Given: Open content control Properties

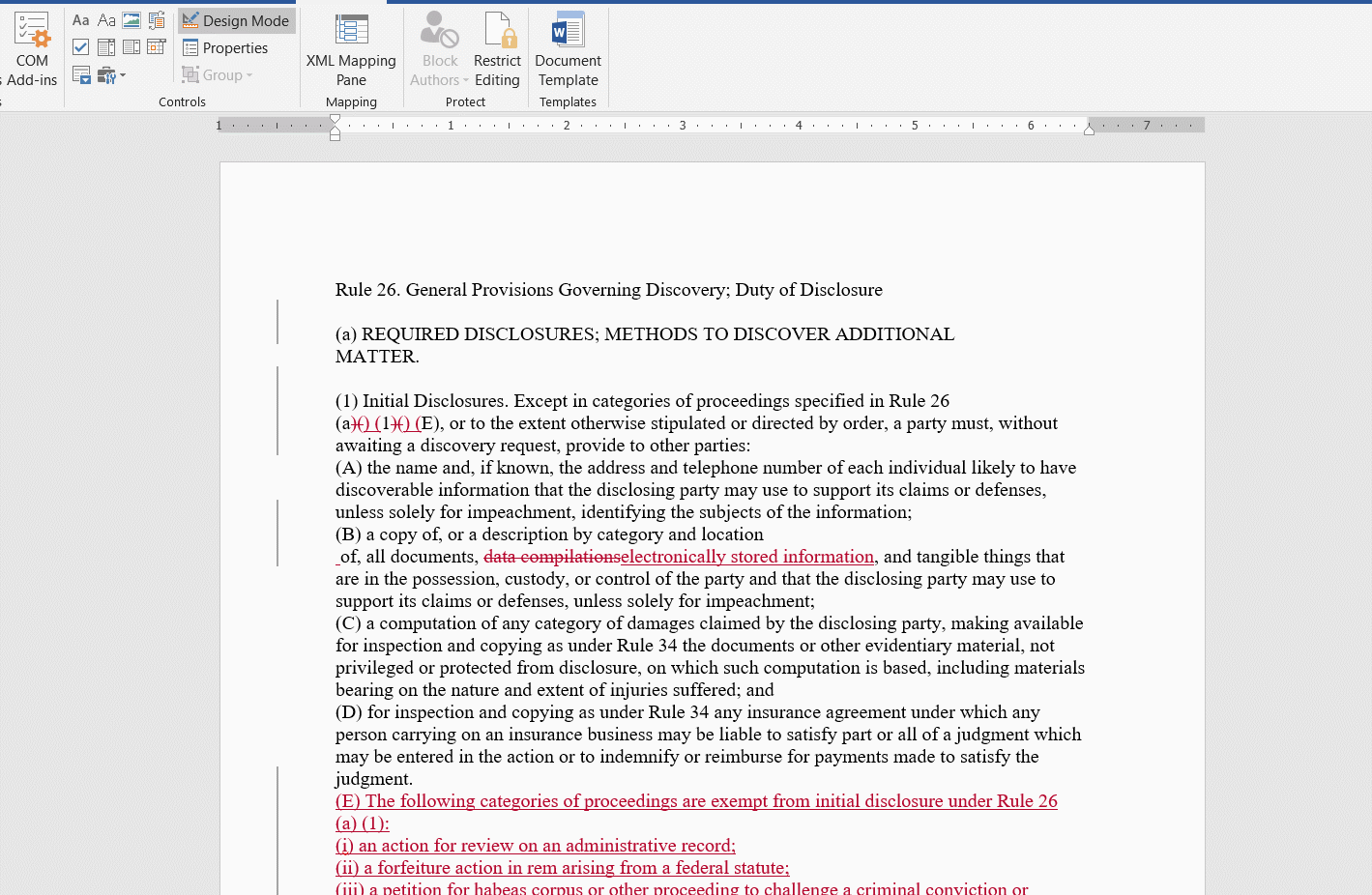Looking at the screenshot, I should 236,47.
